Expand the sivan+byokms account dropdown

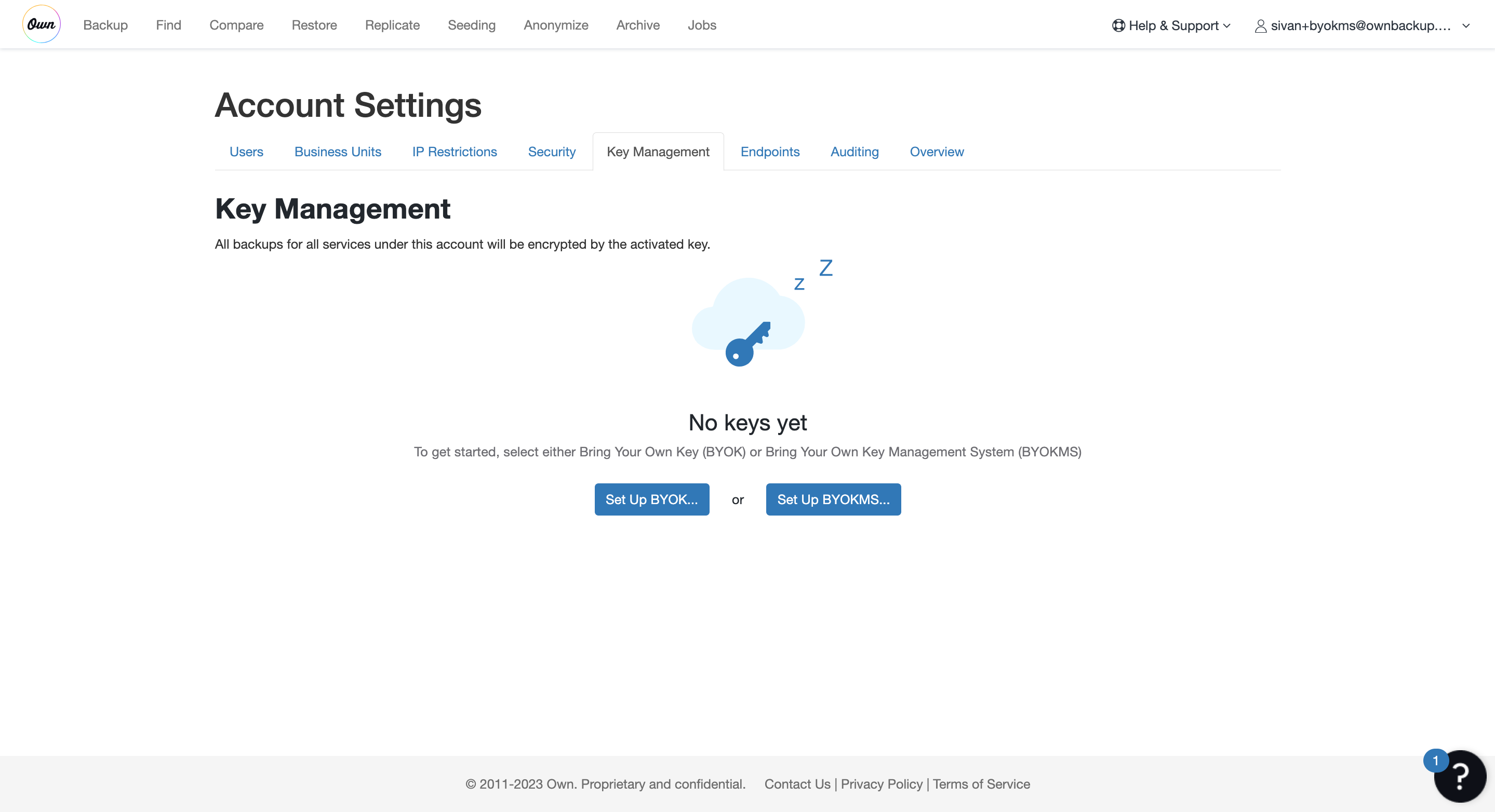[1466, 25]
